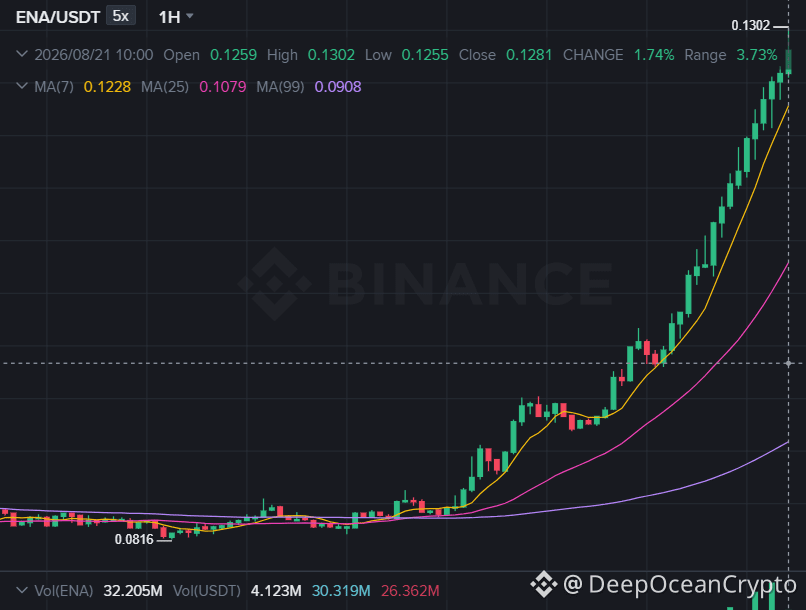Click the date 2026/08/21 10:00
Image resolution: width=806 pixels, height=610 pixels.
(94, 55)
